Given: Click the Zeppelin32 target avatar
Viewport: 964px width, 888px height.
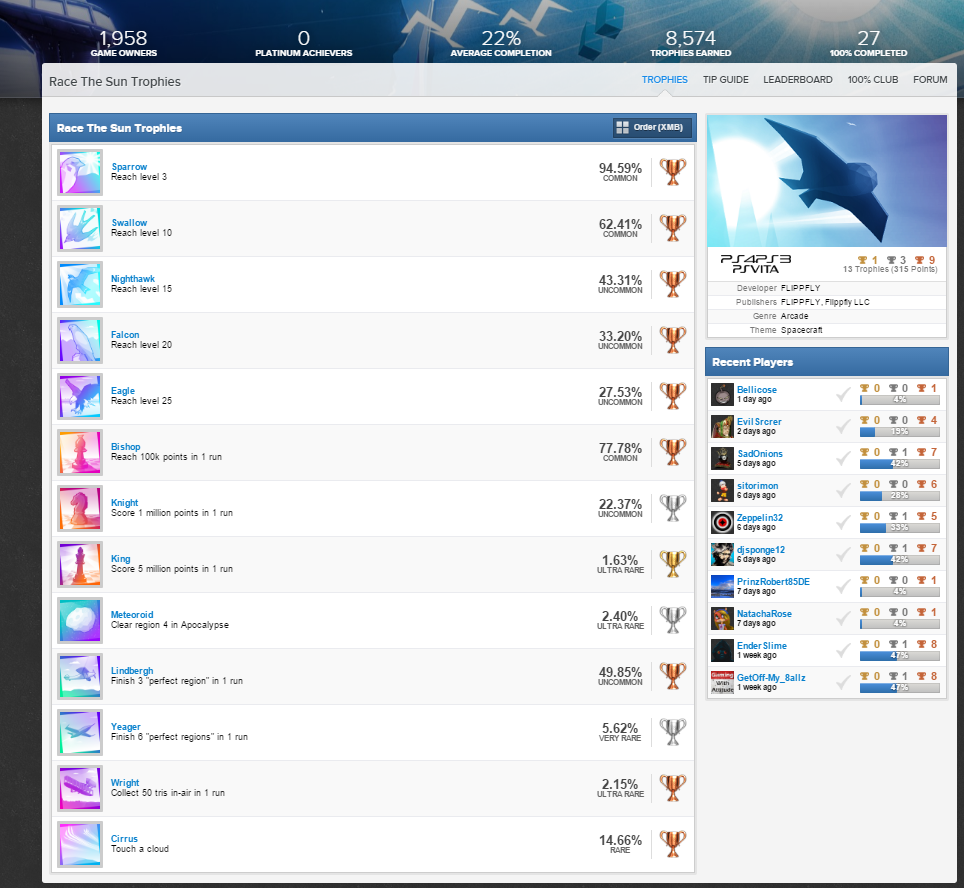Looking at the screenshot, I should pos(722,523).
